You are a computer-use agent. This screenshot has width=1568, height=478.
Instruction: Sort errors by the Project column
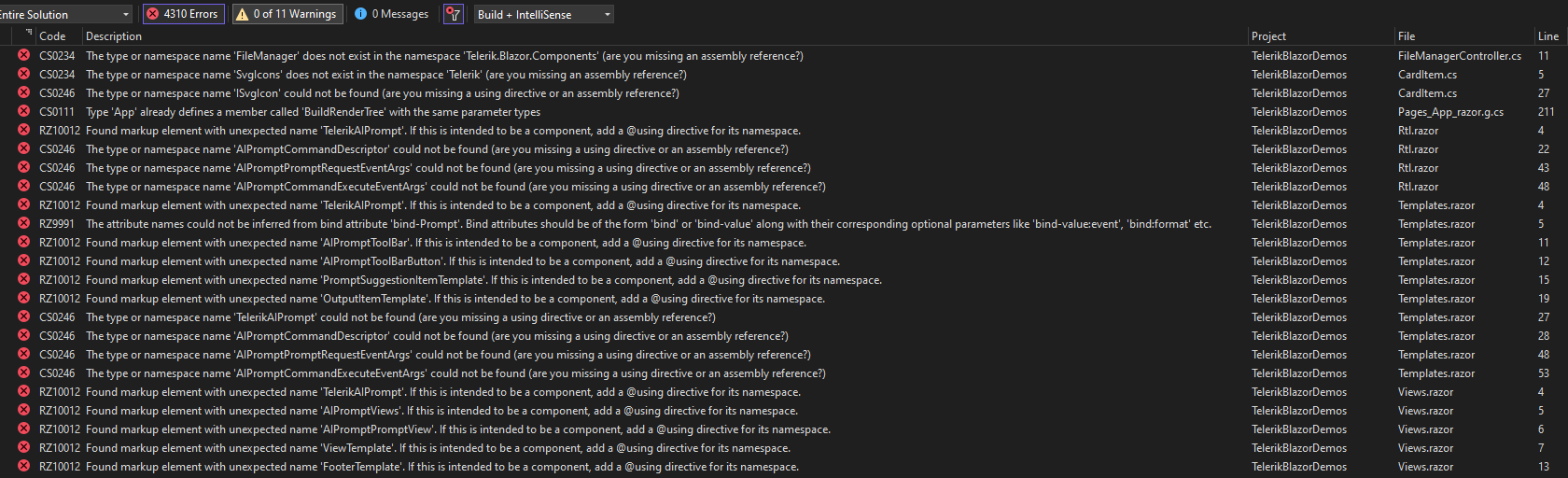coord(1268,36)
